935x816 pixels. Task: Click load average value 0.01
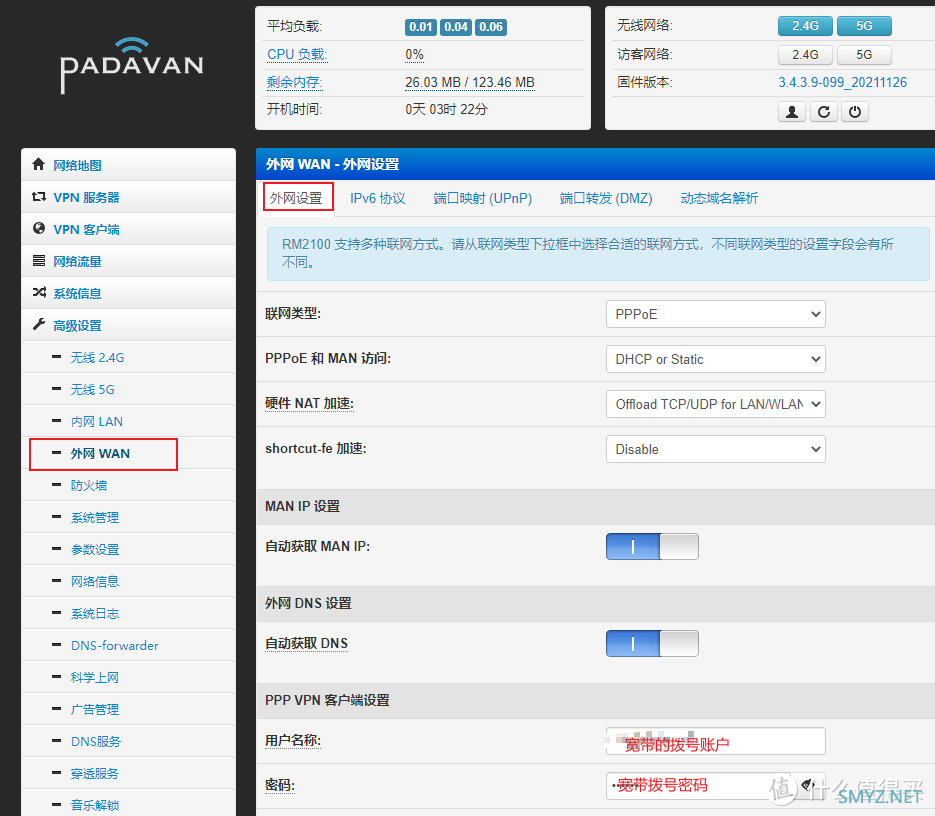[421, 27]
